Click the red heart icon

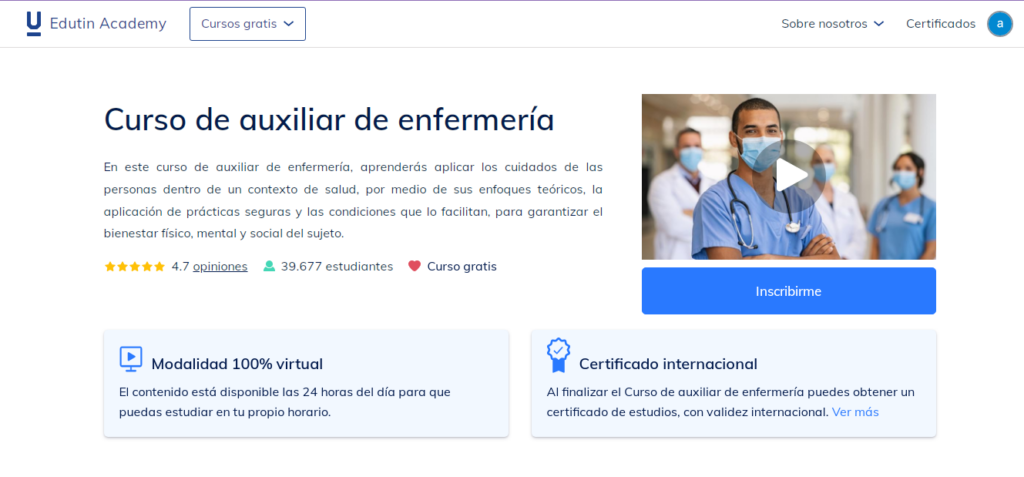[414, 267]
